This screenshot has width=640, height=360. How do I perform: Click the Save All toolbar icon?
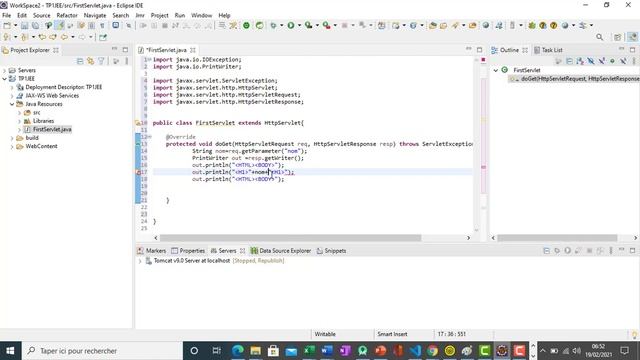pos(36,26)
